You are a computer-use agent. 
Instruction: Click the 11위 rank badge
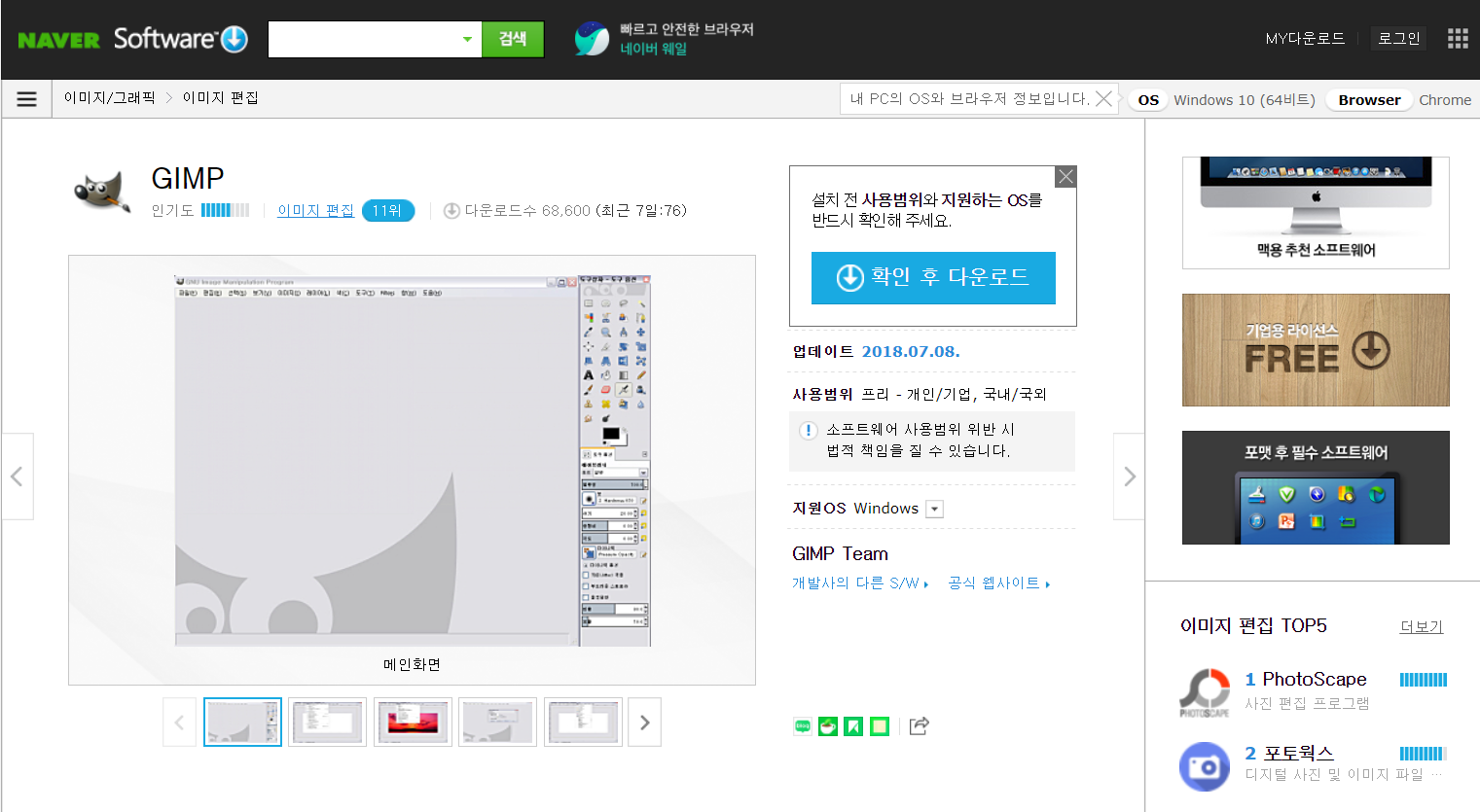click(388, 210)
